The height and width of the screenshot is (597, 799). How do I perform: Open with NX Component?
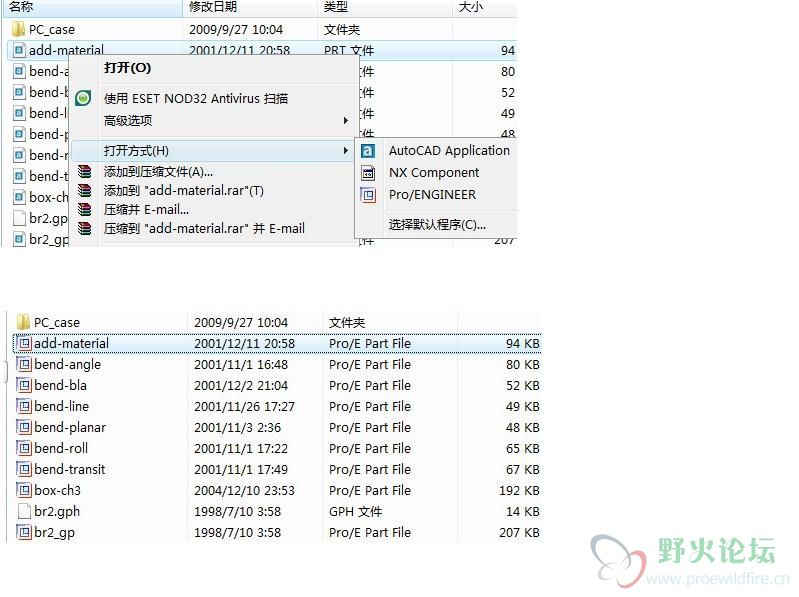434,173
